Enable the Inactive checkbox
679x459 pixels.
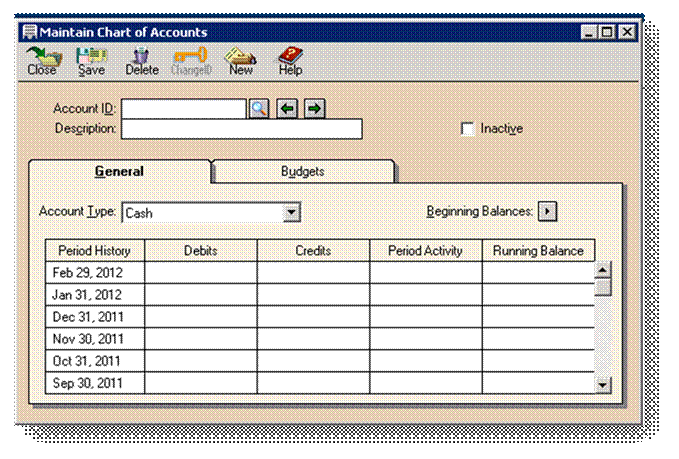[468, 129]
